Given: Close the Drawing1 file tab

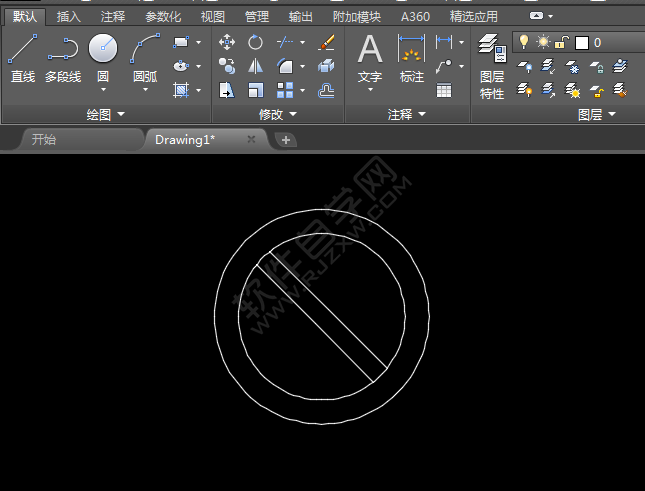Looking at the screenshot, I should pos(251,139).
